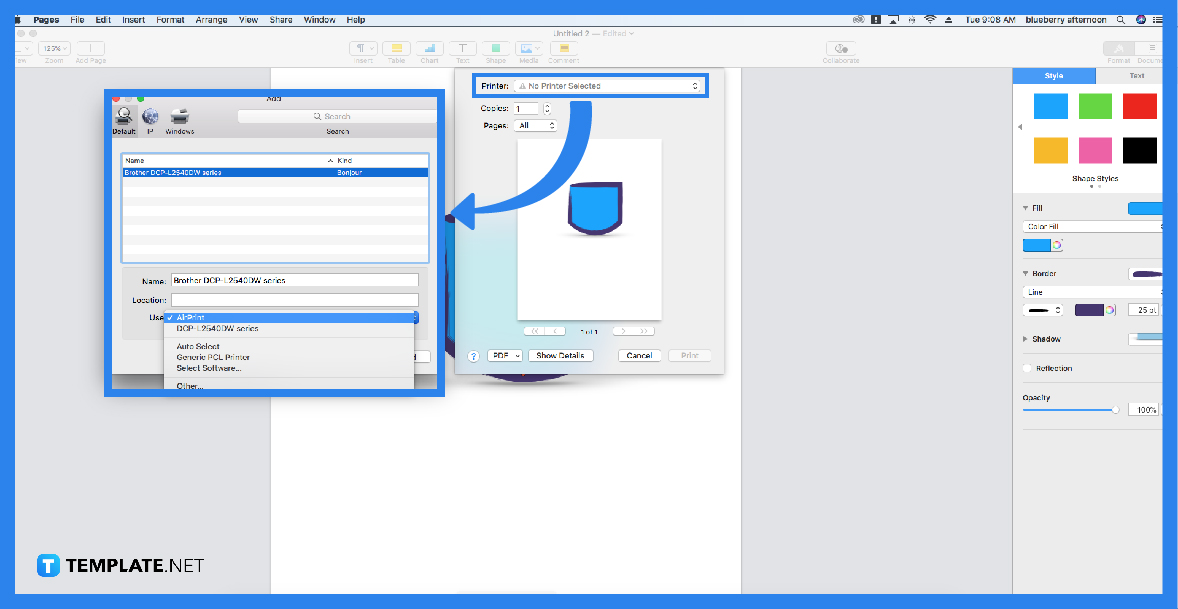This screenshot has height=609, width=1178.
Task: Click the Add Page toolbar icon
Action: [x=91, y=49]
